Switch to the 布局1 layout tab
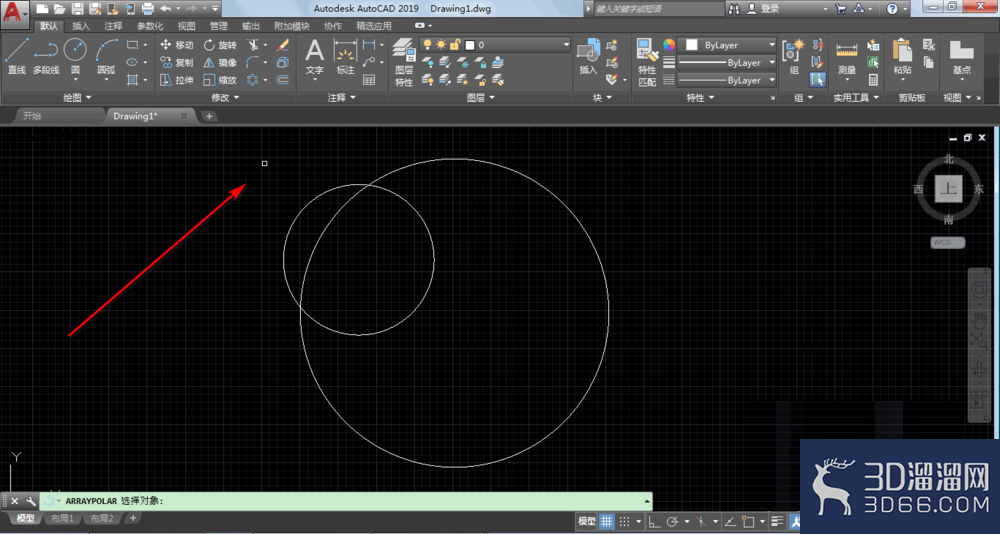1000x534 pixels. tap(62, 519)
